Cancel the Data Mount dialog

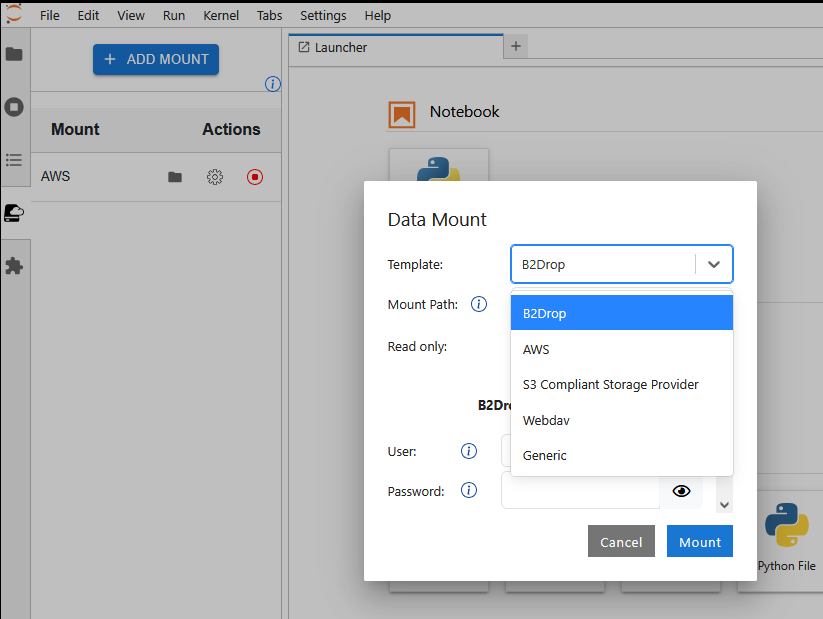(x=621, y=541)
